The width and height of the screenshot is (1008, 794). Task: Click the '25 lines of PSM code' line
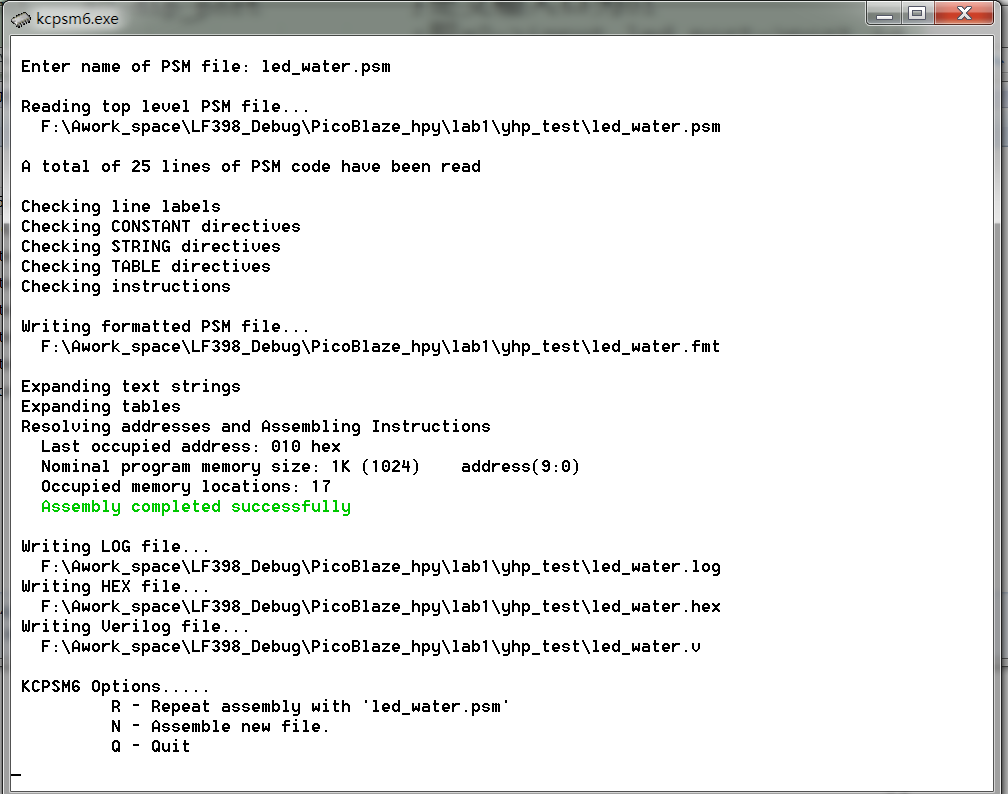pos(251,167)
